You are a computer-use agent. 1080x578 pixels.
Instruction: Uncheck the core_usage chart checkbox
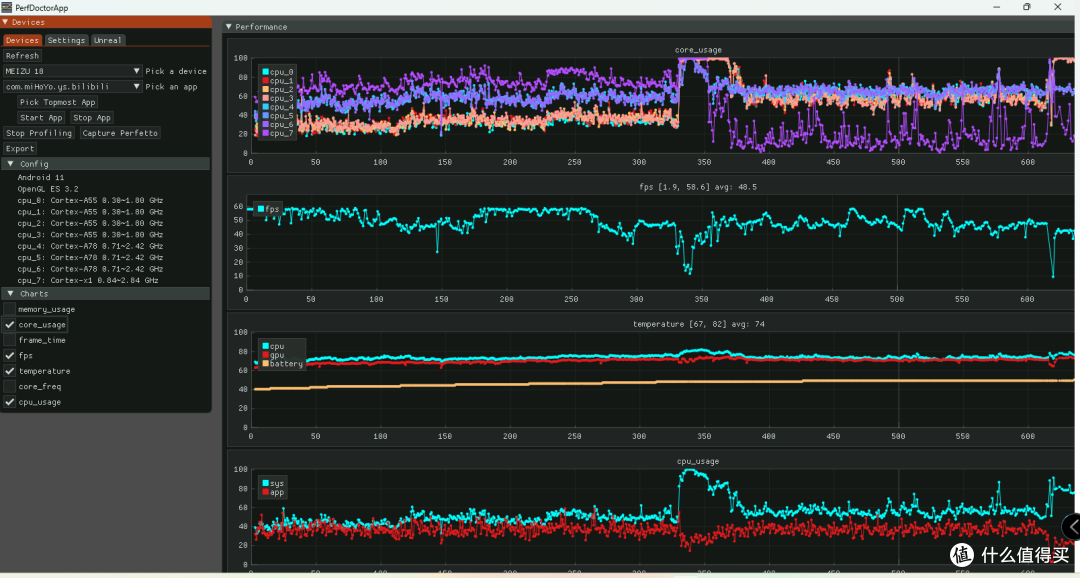click(x=10, y=324)
